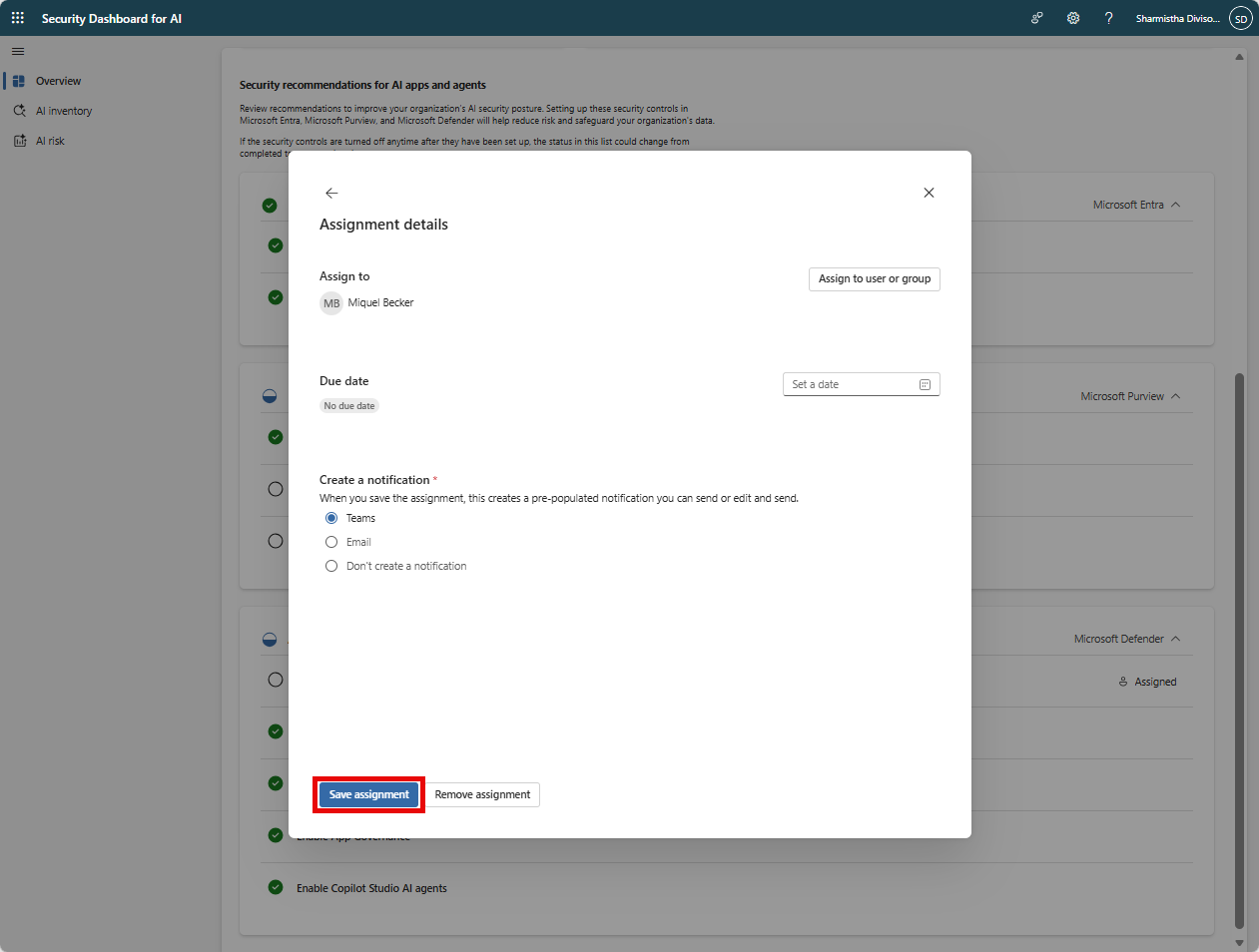Click the AI inventory sidebar icon

click(19, 111)
